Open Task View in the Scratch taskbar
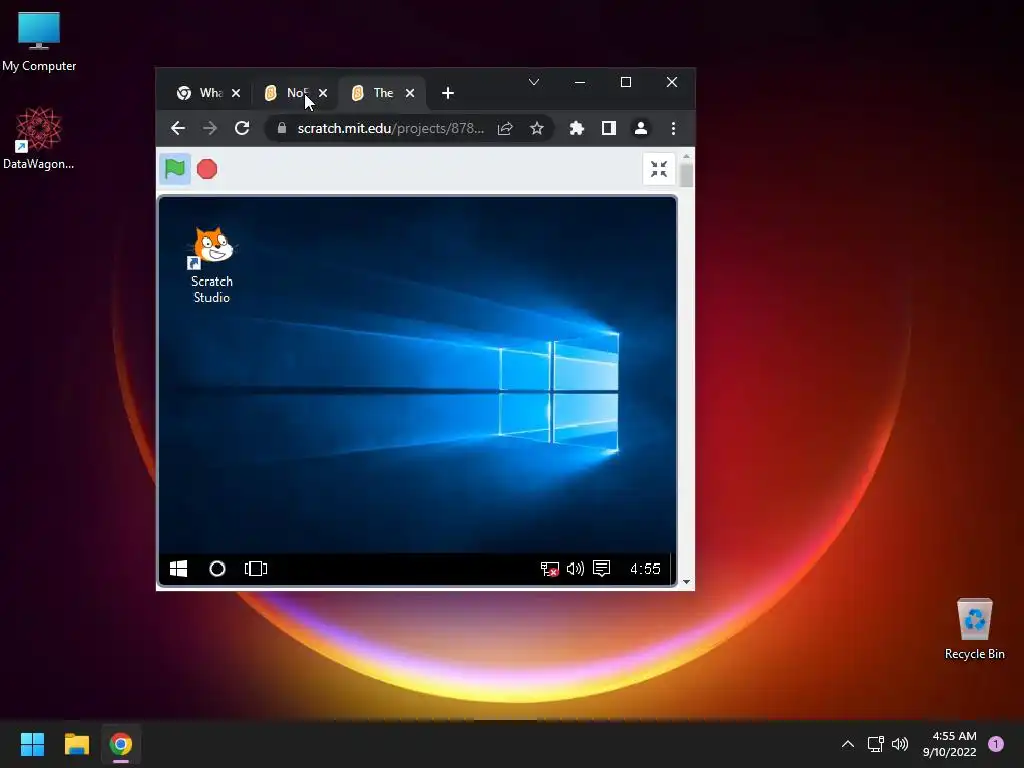The width and height of the screenshot is (1024, 768). pos(256,569)
